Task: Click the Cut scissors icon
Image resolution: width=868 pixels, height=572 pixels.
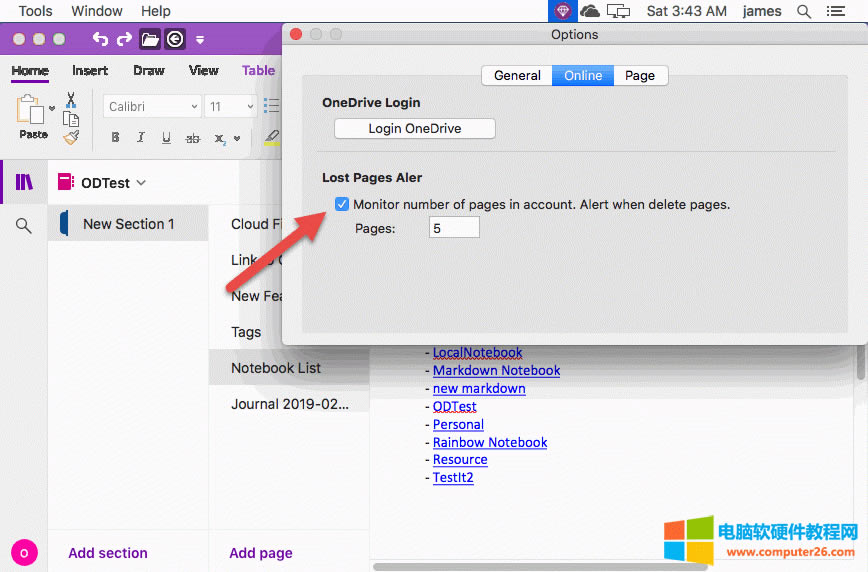Action: click(71, 99)
